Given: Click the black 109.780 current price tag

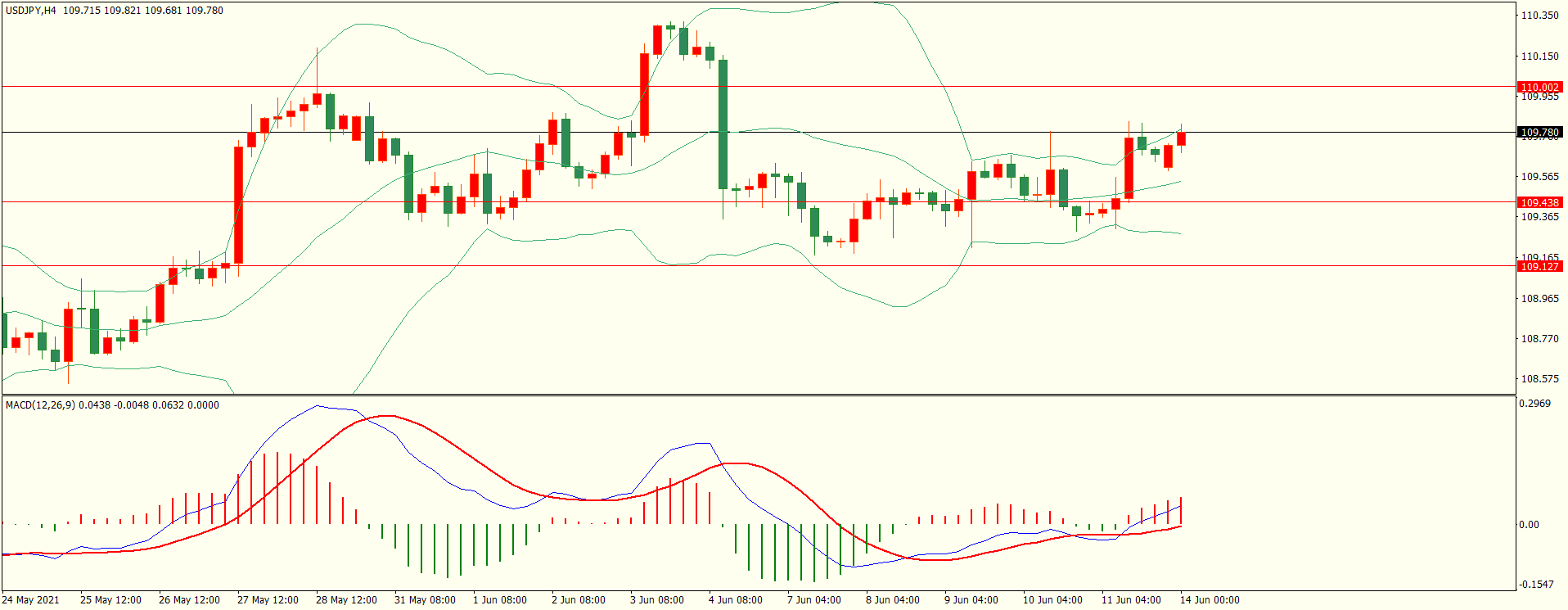Looking at the screenshot, I should coord(1539,132).
